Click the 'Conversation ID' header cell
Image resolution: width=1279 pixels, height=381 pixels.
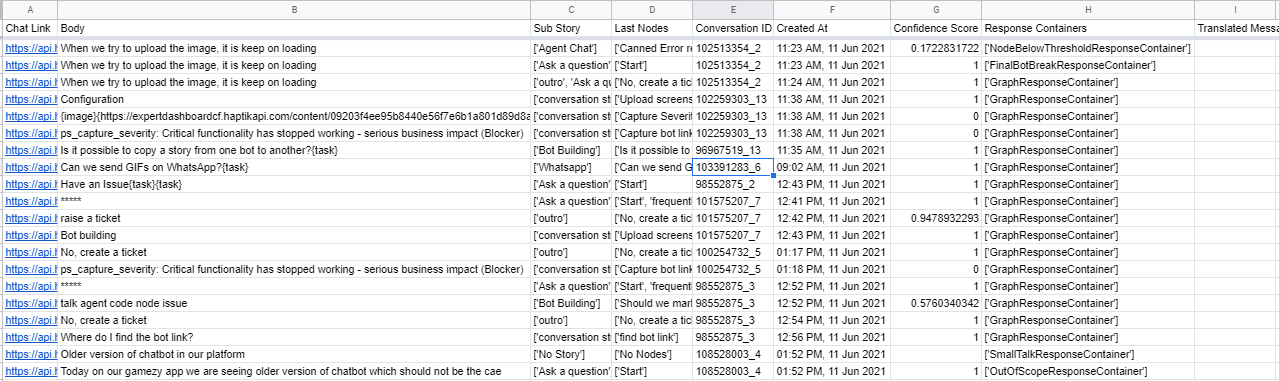(x=732, y=28)
